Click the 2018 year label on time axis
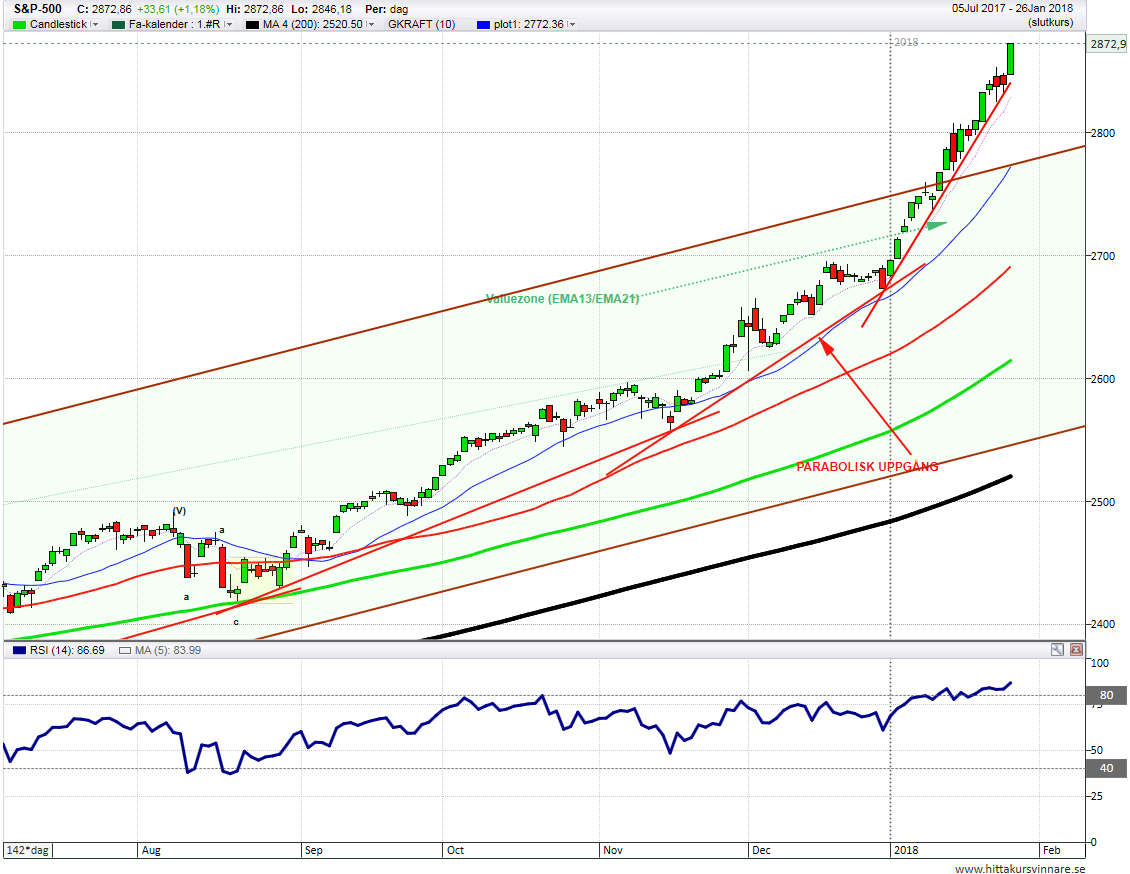The image size is (1130, 874). click(x=906, y=850)
